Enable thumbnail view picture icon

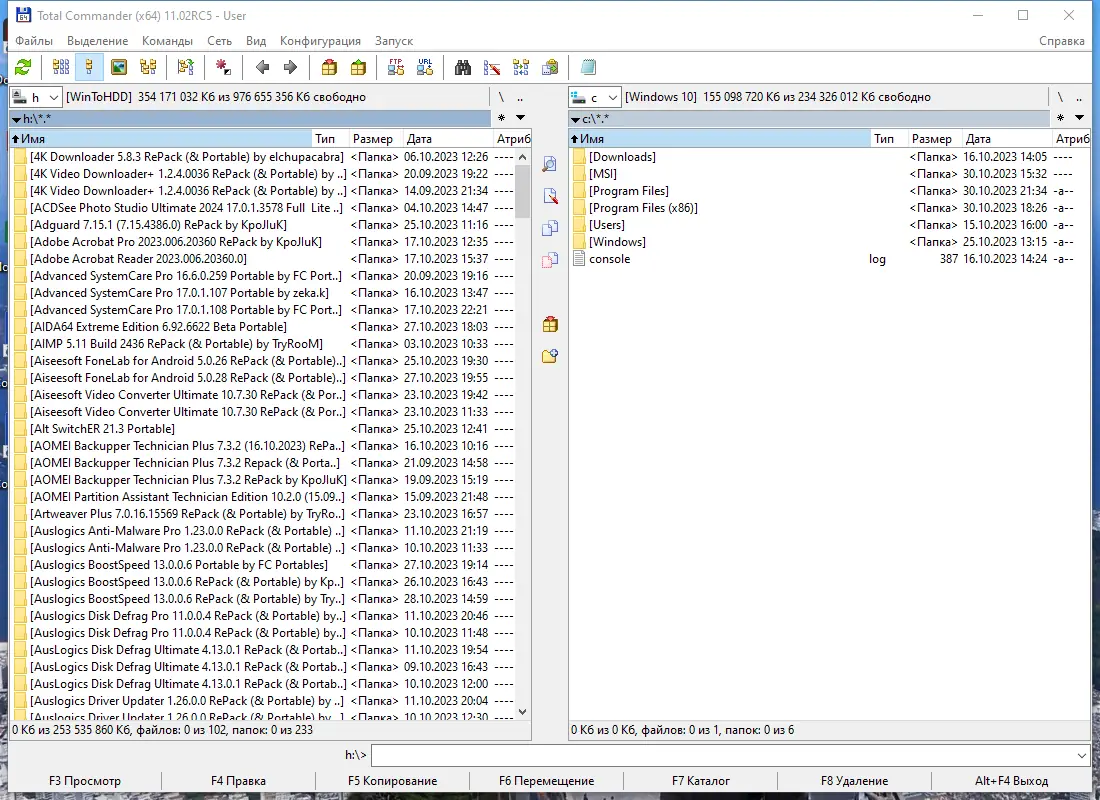[119, 67]
